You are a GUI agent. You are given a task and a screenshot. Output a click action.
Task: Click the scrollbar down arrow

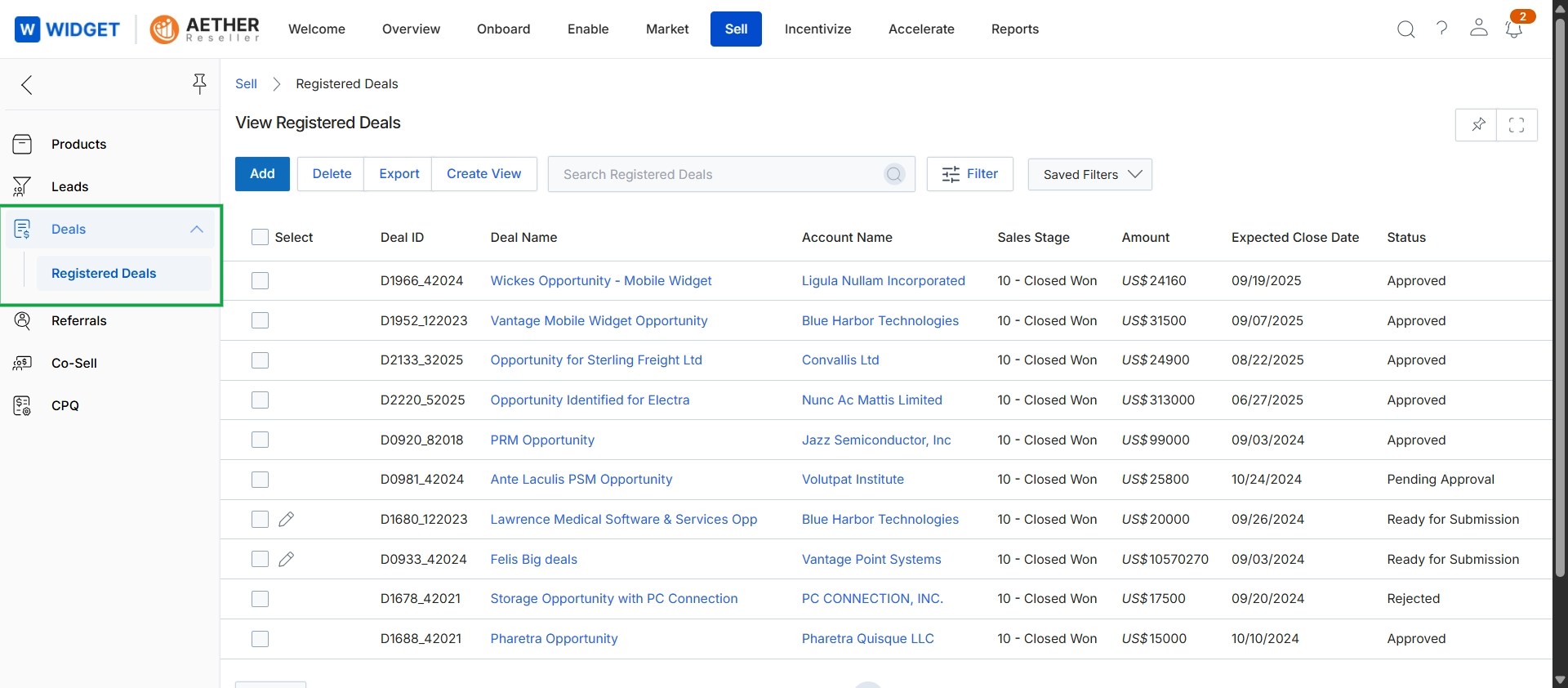click(1560, 680)
